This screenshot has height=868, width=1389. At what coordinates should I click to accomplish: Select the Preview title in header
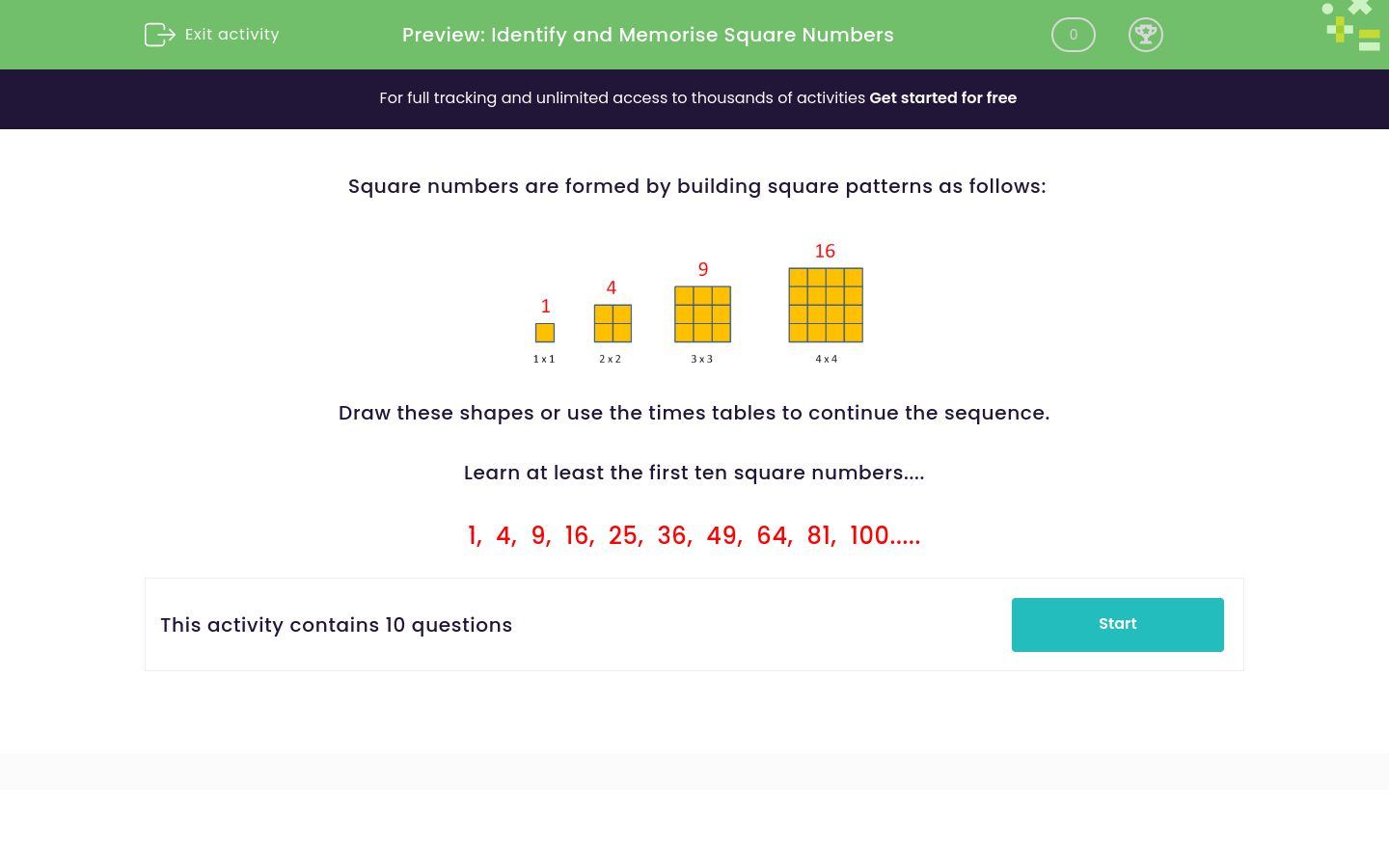pyautogui.click(x=647, y=35)
